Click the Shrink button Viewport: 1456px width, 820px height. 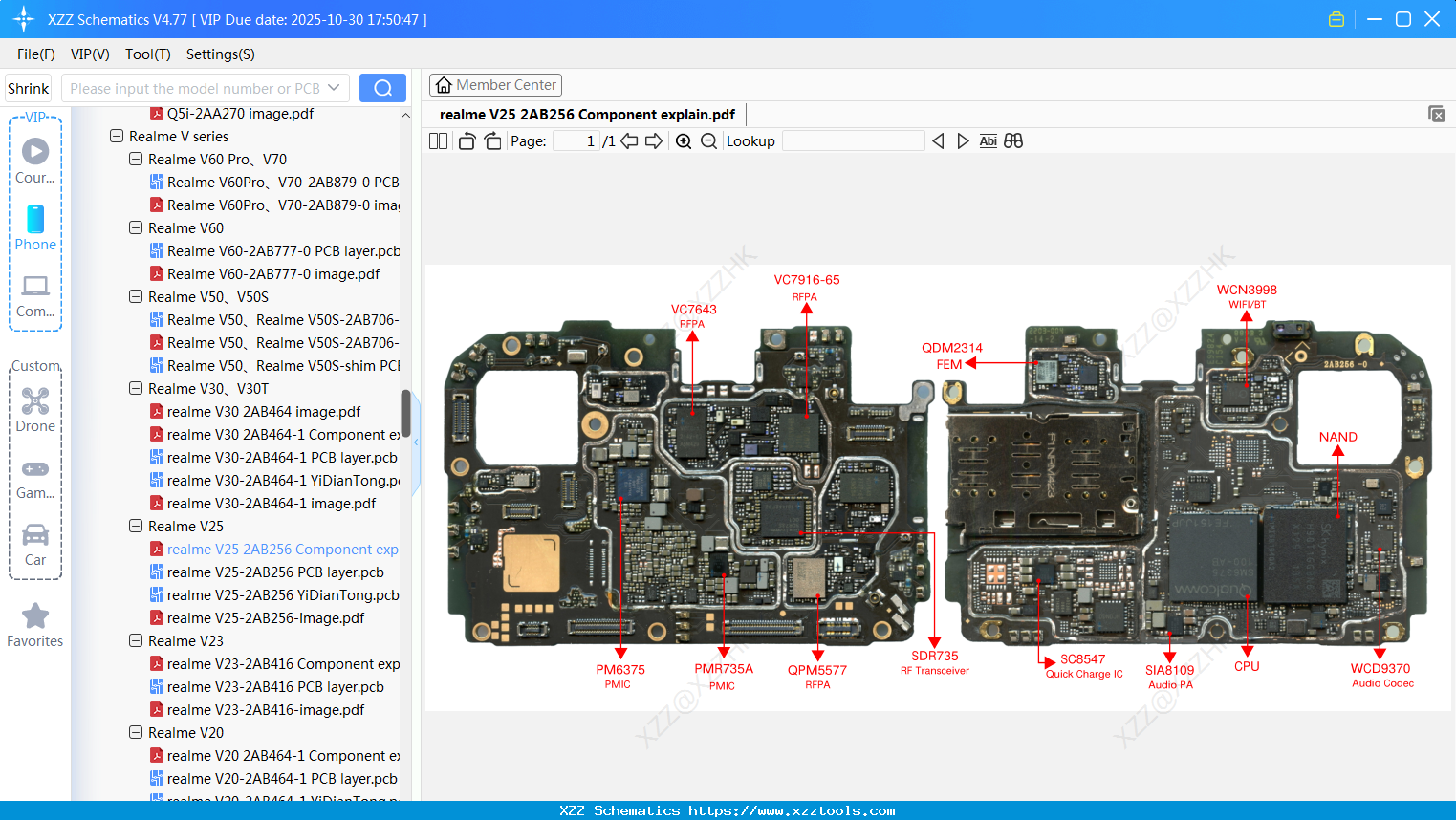28,87
